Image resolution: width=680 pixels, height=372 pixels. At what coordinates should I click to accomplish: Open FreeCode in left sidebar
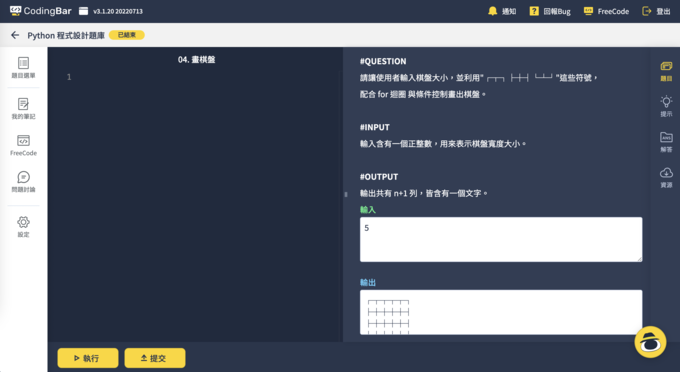(23, 145)
